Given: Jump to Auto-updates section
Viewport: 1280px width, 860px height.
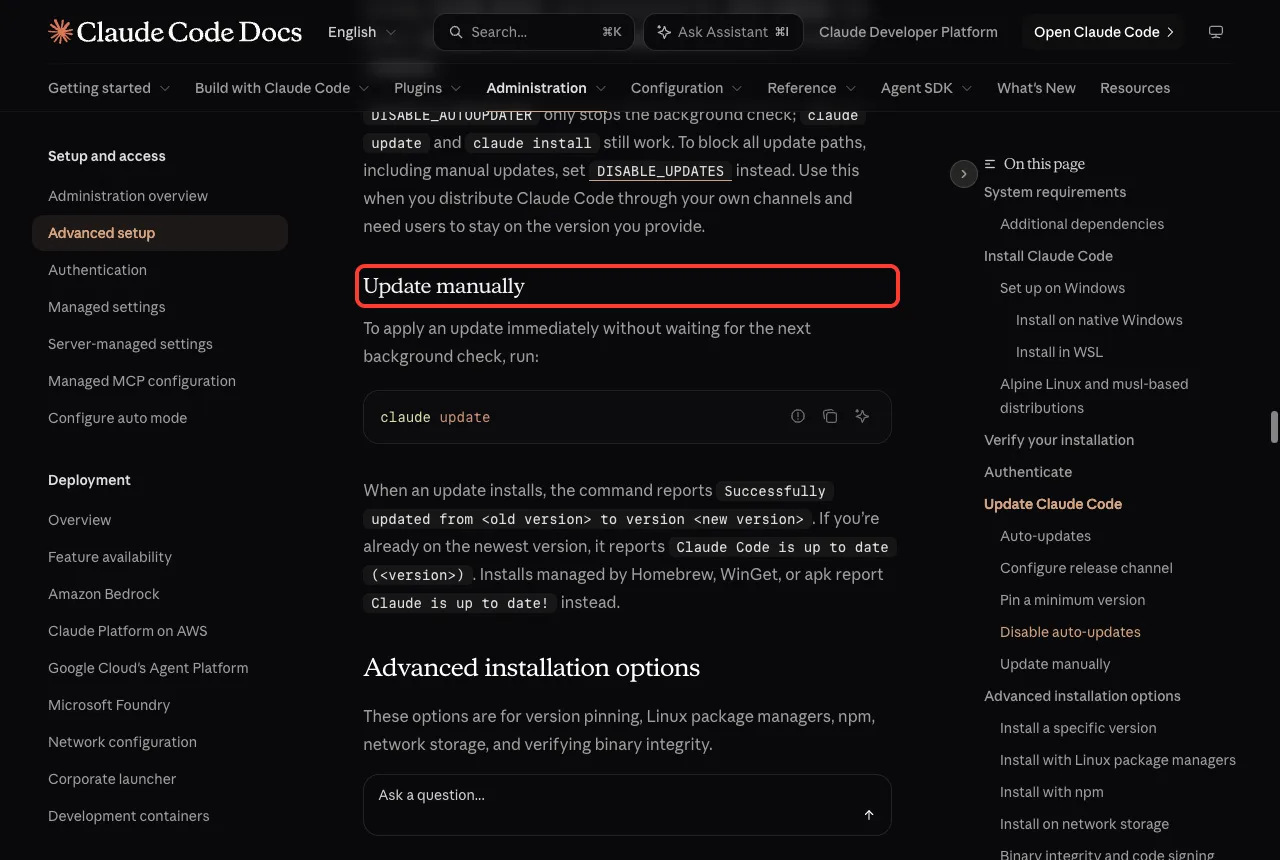Looking at the screenshot, I should [1045, 536].
